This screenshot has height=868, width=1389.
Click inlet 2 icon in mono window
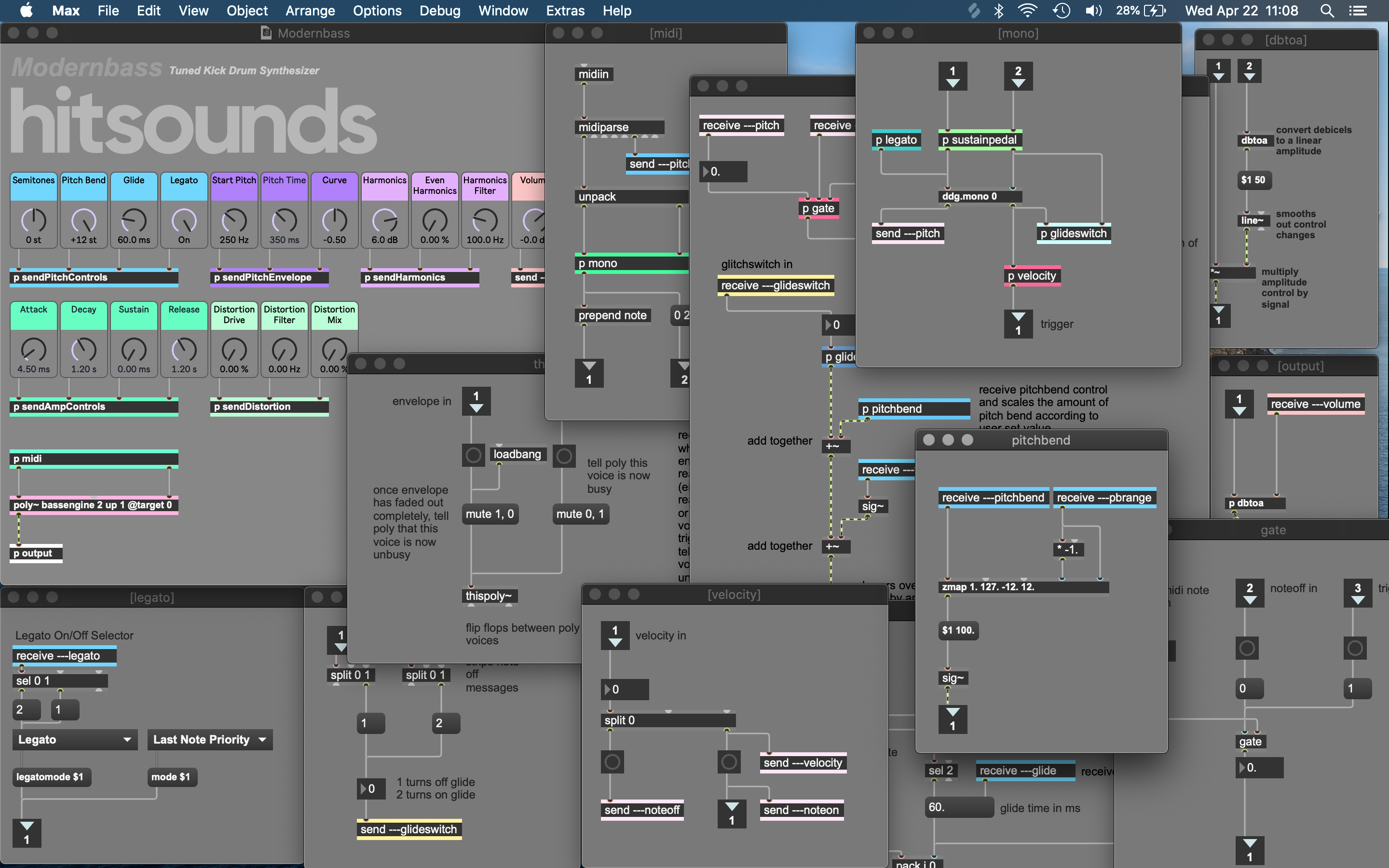[x=1018, y=76]
